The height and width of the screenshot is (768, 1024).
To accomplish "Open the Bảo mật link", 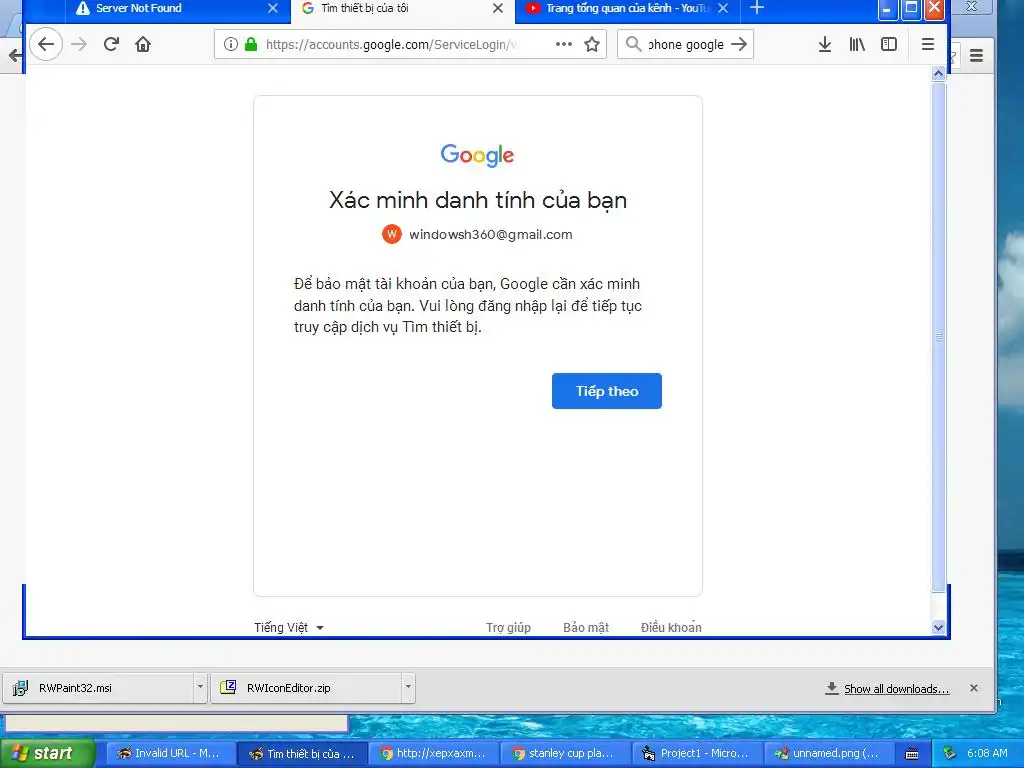I will tap(586, 627).
